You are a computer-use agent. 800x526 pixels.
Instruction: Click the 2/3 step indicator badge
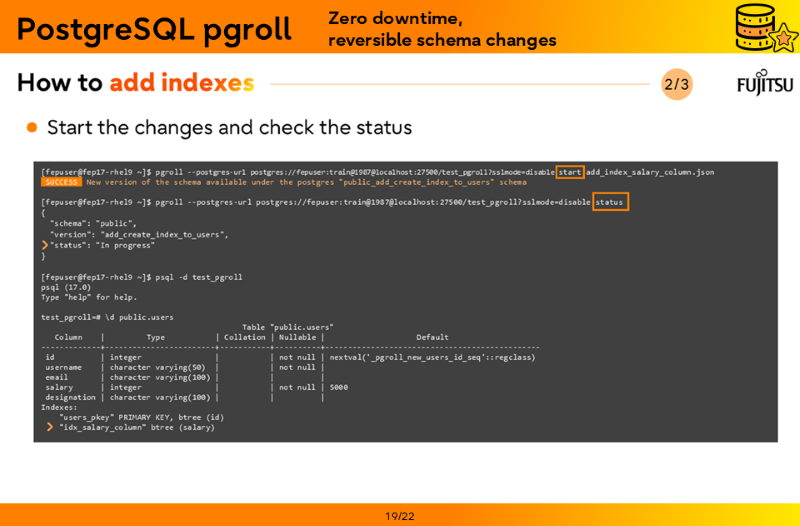click(677, 84)
